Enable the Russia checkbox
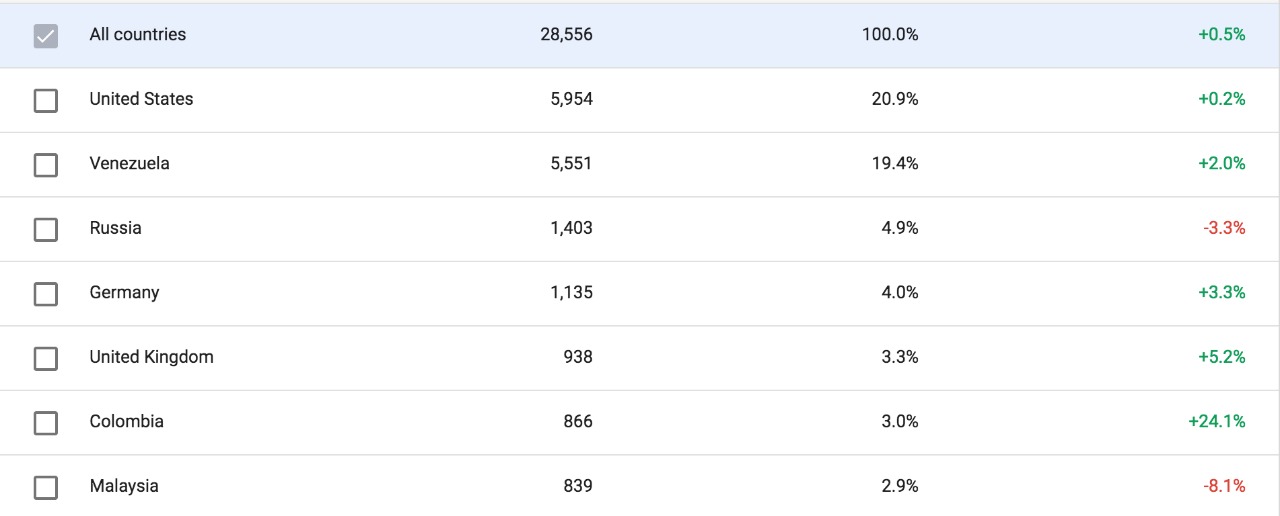The image size is (1280, 516). [x=46, y=229]
